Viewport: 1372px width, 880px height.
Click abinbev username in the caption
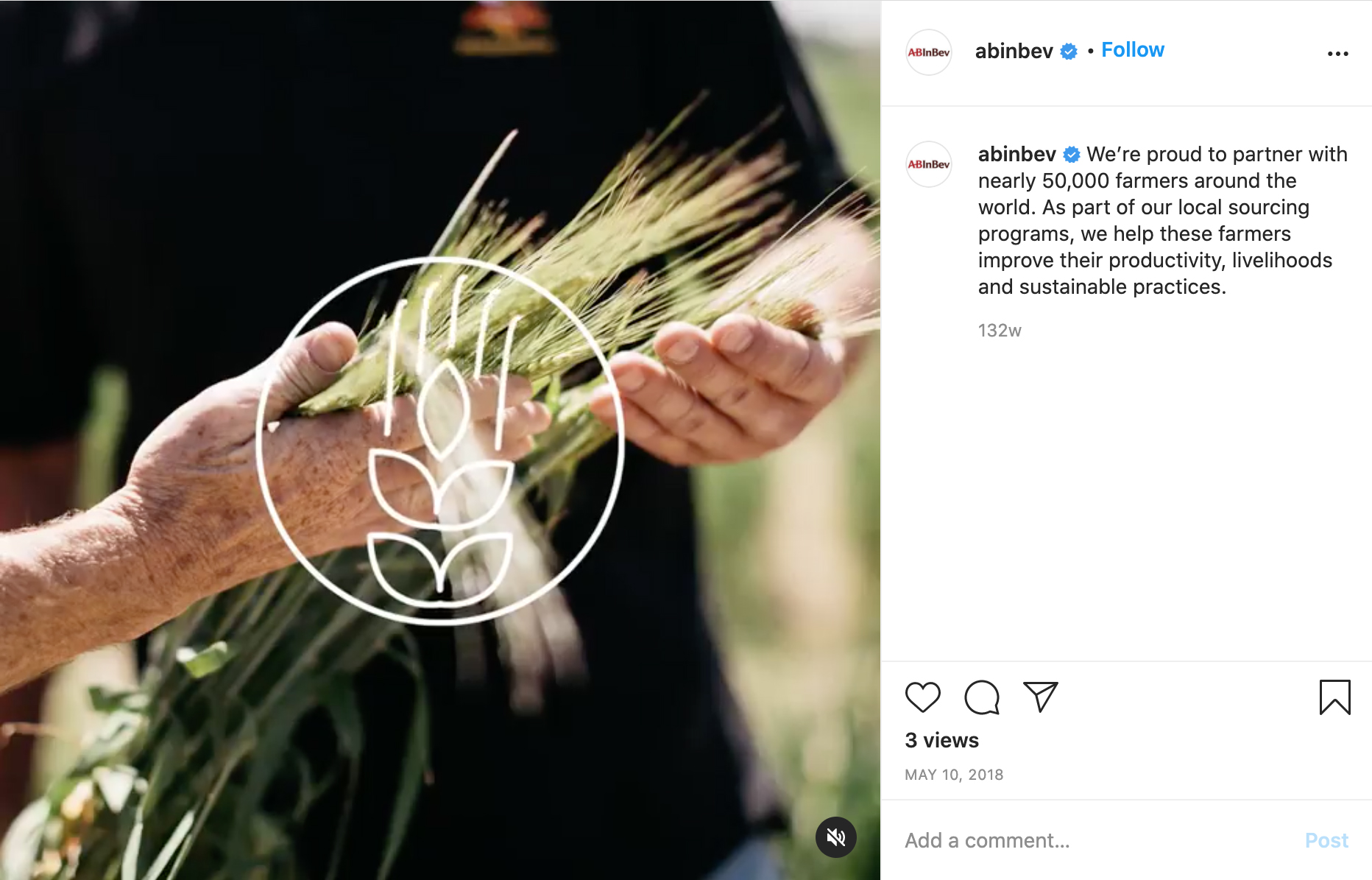1016,154
